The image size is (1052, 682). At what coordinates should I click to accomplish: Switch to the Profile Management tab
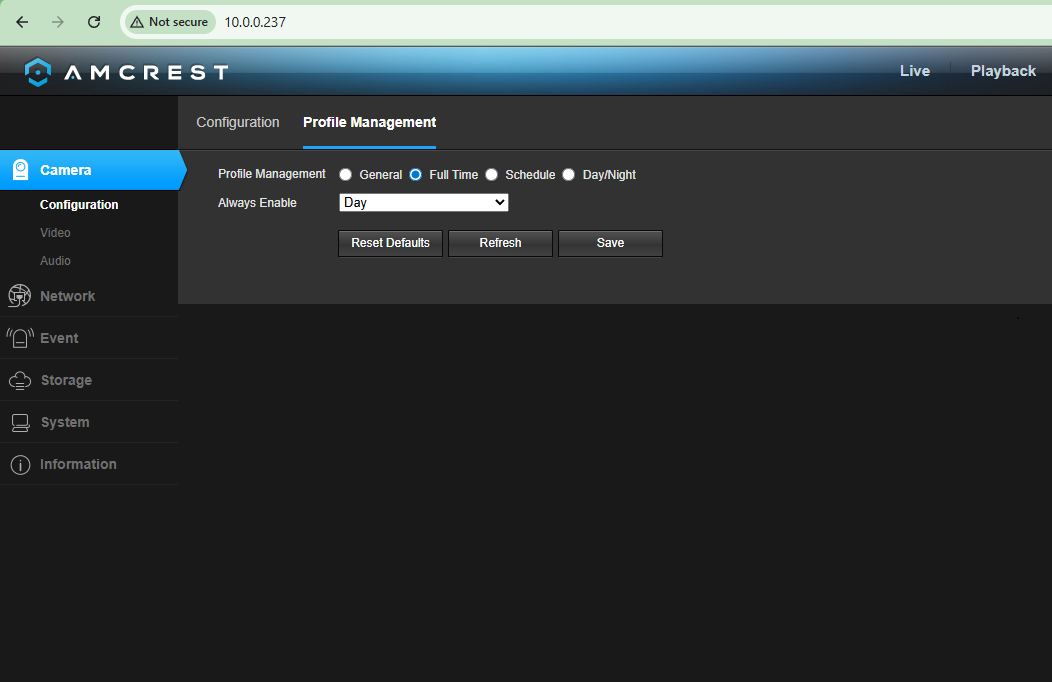coord(370,122)
